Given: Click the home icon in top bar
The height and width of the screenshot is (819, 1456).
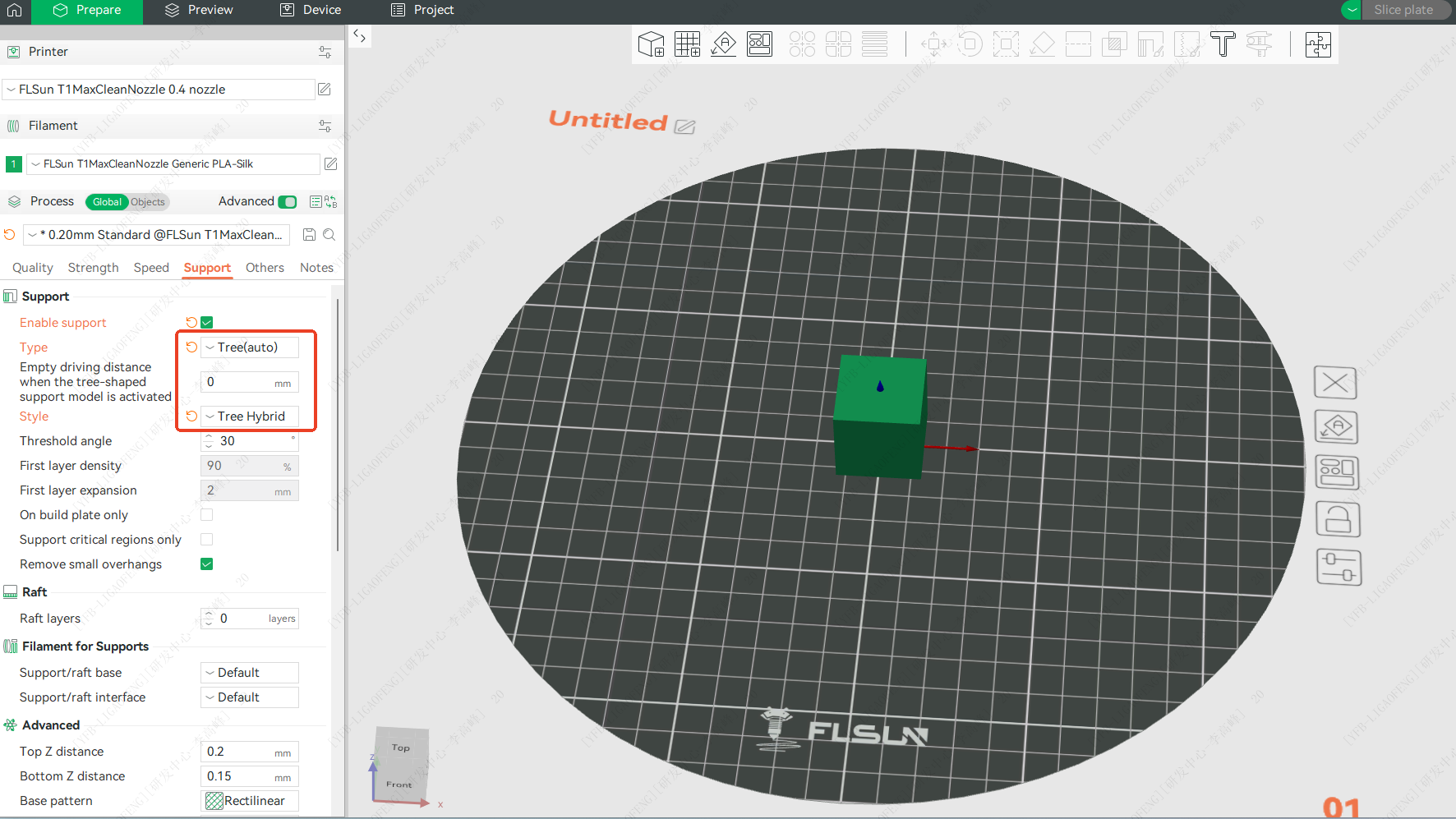Looking at the screenshot, I should point(14,11).
